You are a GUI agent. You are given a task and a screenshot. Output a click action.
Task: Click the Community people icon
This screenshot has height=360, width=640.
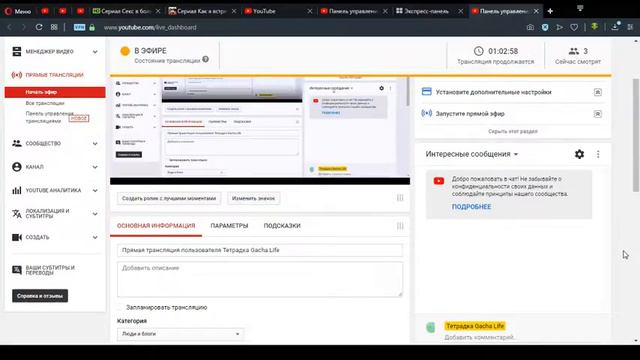point(16,143)
